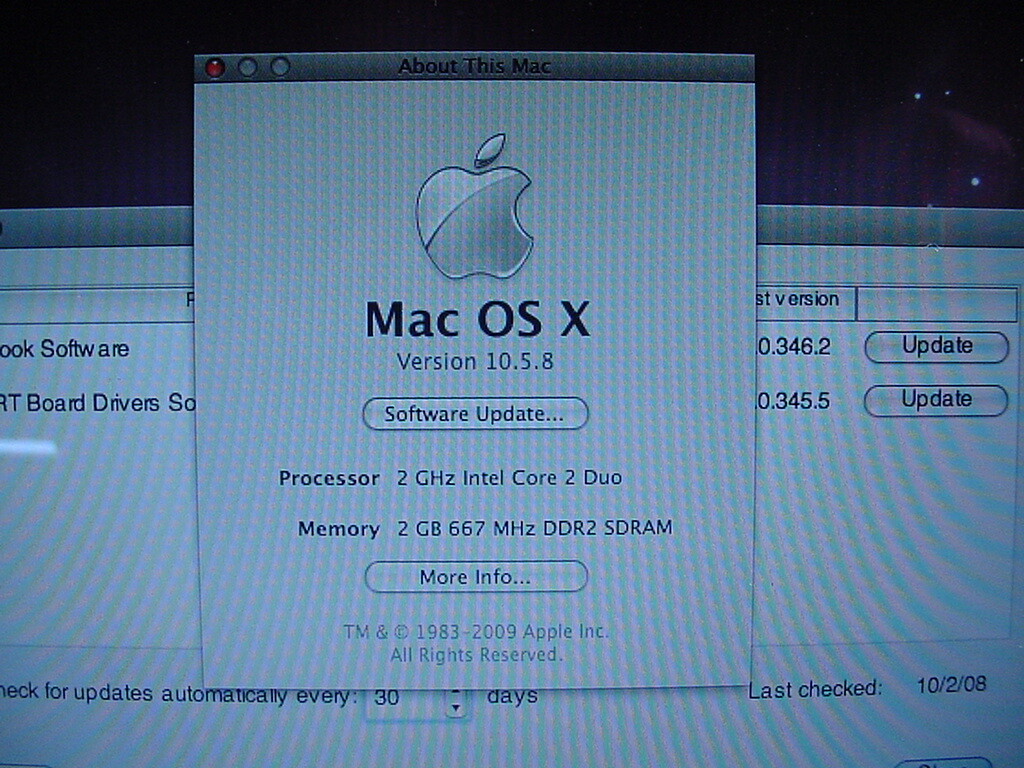Click the '2 GHz Intel Core 2 Duo' text
This screenshot has width=1024, height=768.
509,477
